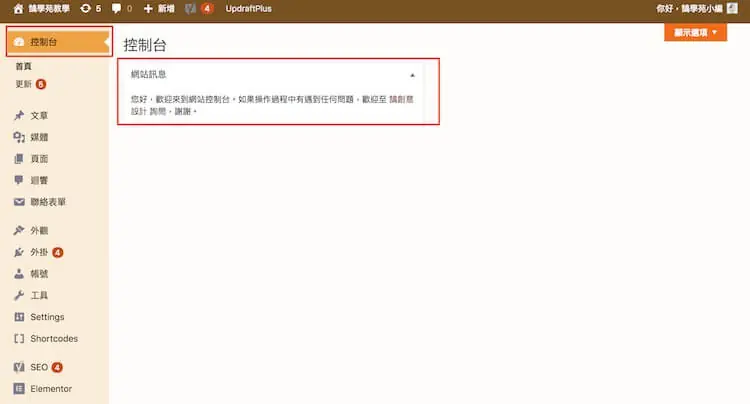Open Yoast SEO icon in top admin bar
The image size is (750, 404).
190,9
